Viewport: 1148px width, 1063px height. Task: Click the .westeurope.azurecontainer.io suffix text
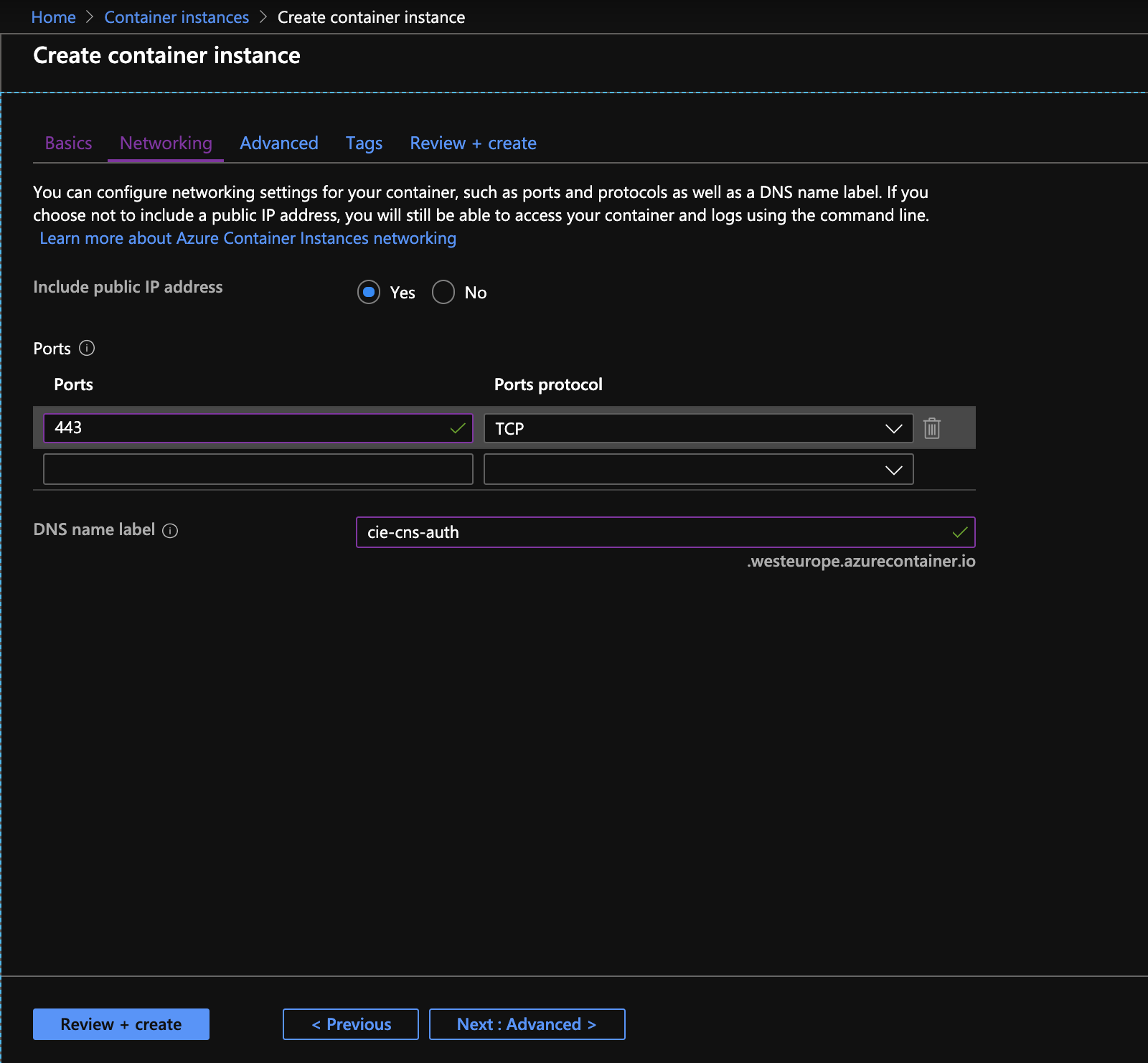860,561
